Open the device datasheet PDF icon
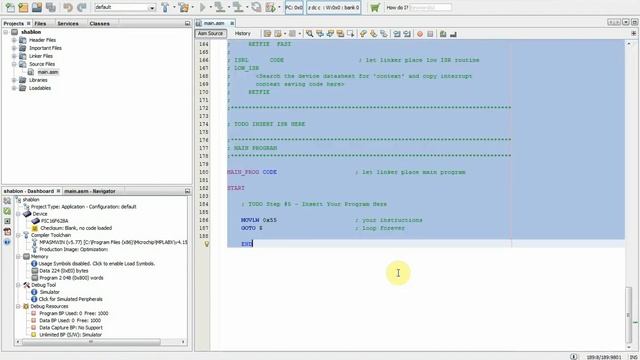 tap(7, 231)
